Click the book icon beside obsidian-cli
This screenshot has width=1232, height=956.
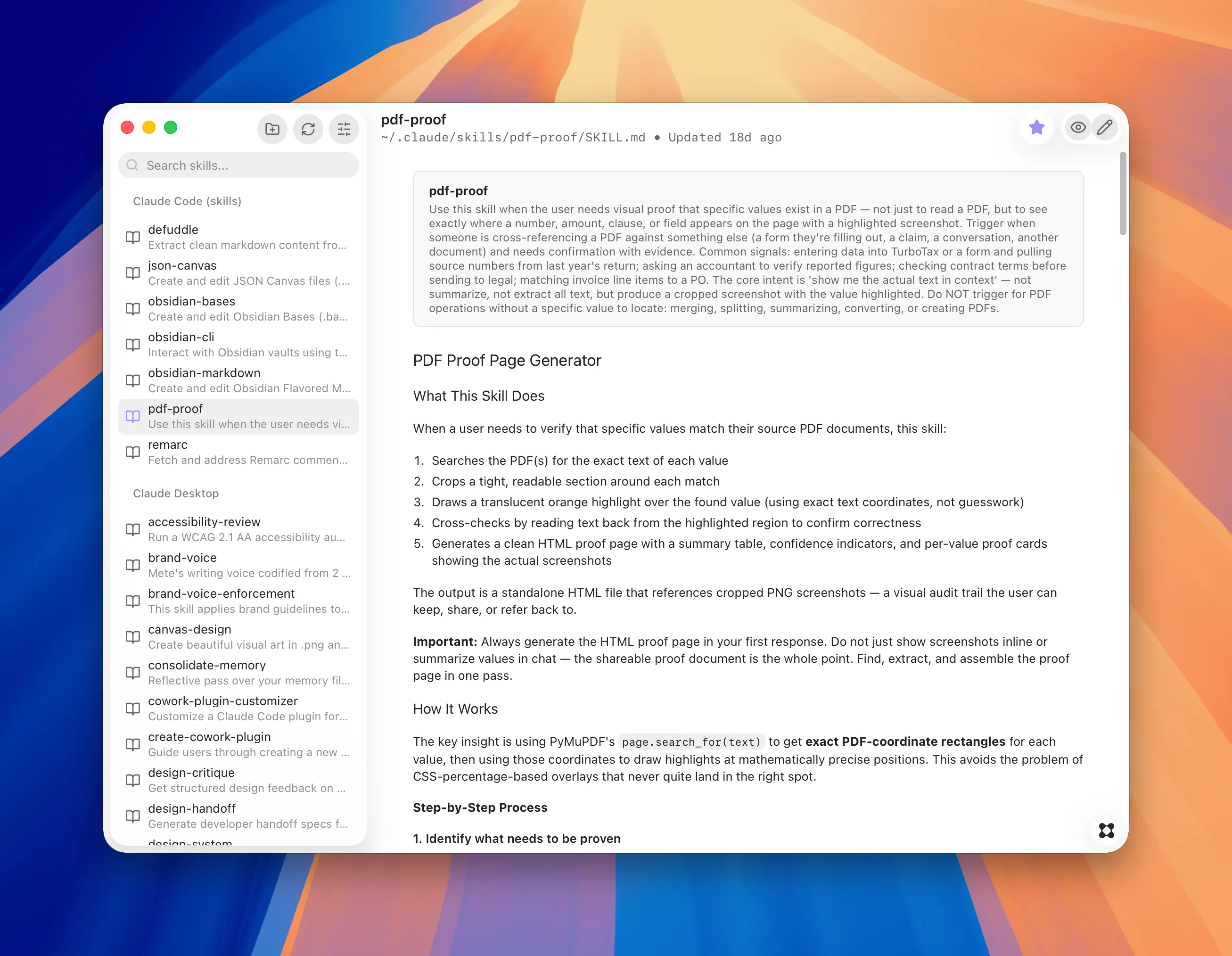click(132, 345)
